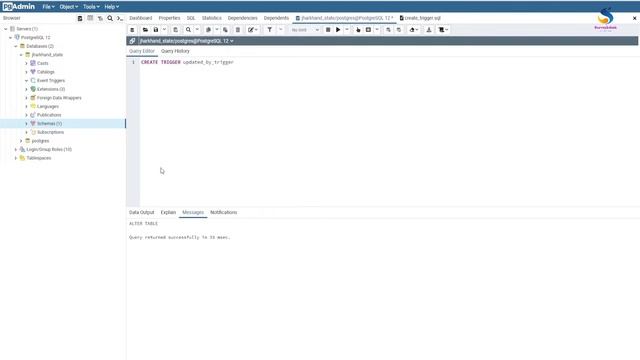Click the Filter funnel icon
This screenshot has width=640, height=360.
pos(270,30)
